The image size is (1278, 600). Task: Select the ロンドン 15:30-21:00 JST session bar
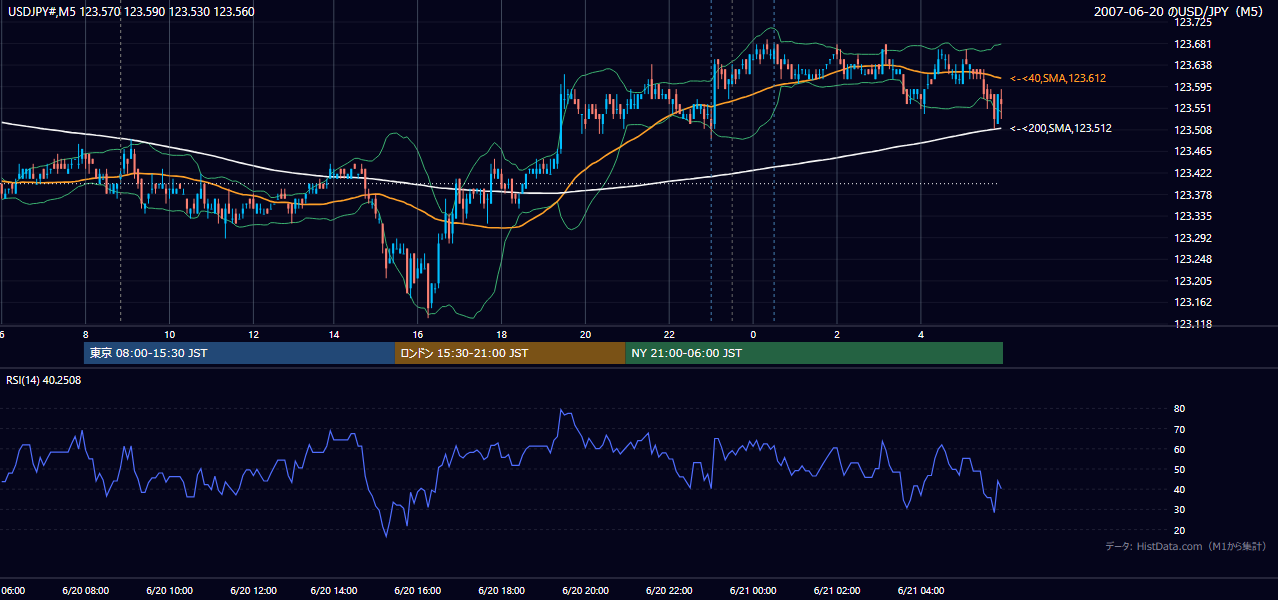(x=510, y=353)
